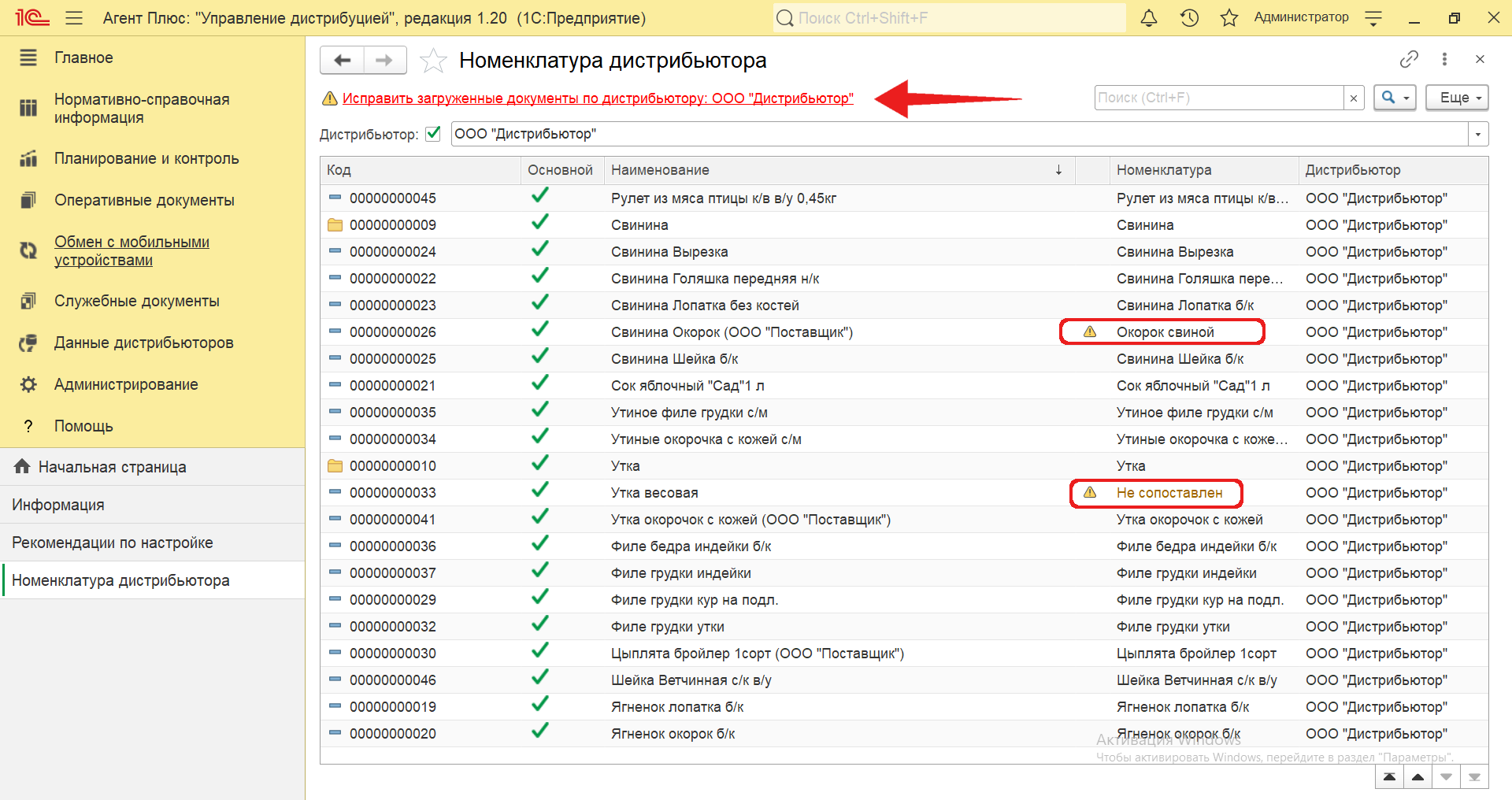Screen dimensions: 1512x800
Task: Click Основной checkmark for Свинина Окорок
Action: point(539,330)
